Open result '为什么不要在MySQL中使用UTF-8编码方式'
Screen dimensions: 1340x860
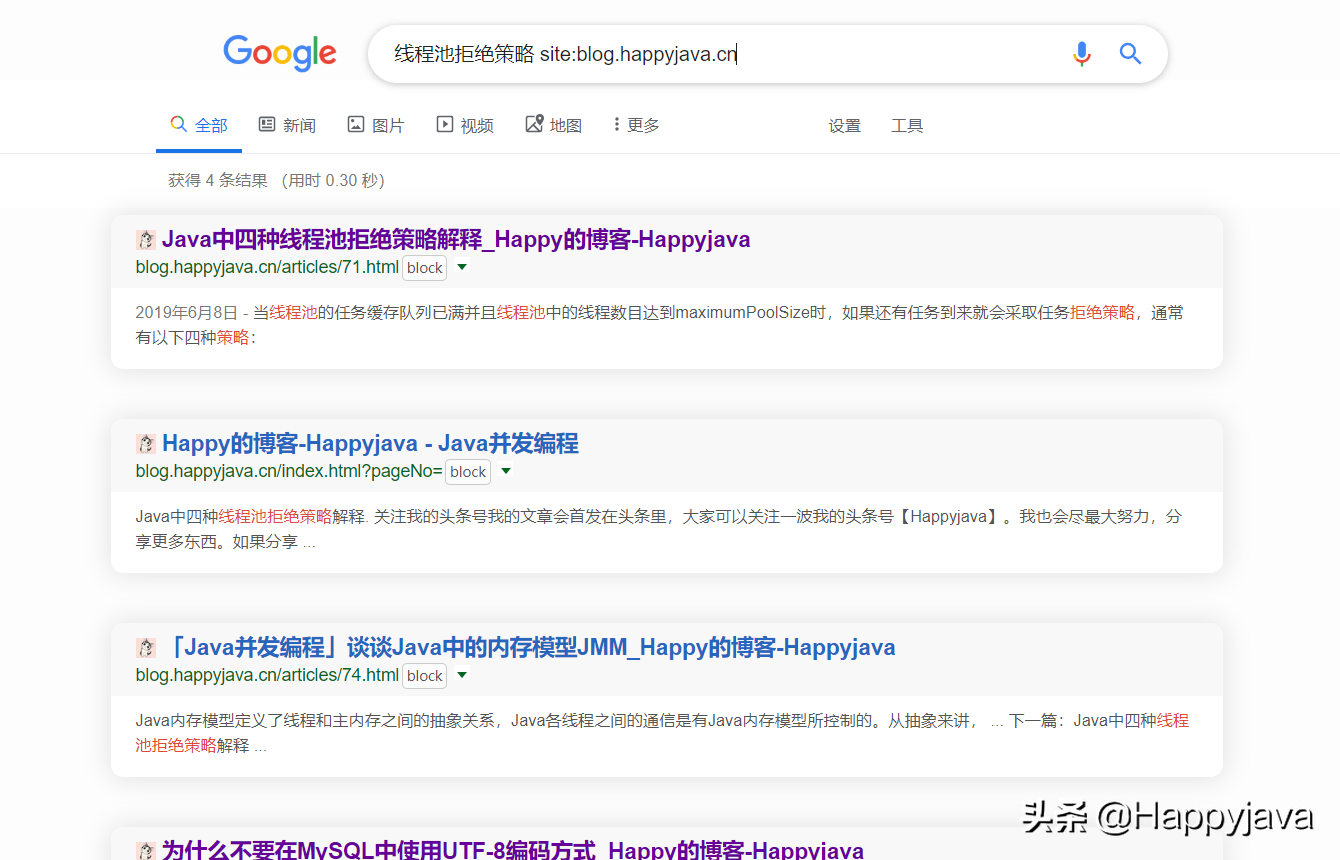click(513, 850)
